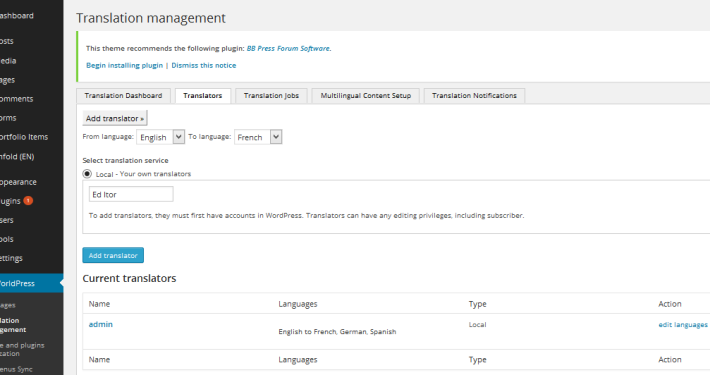Open Appearance in the sidebar
710x375 pixels.
pyautogui.click(x=18, y=182)
